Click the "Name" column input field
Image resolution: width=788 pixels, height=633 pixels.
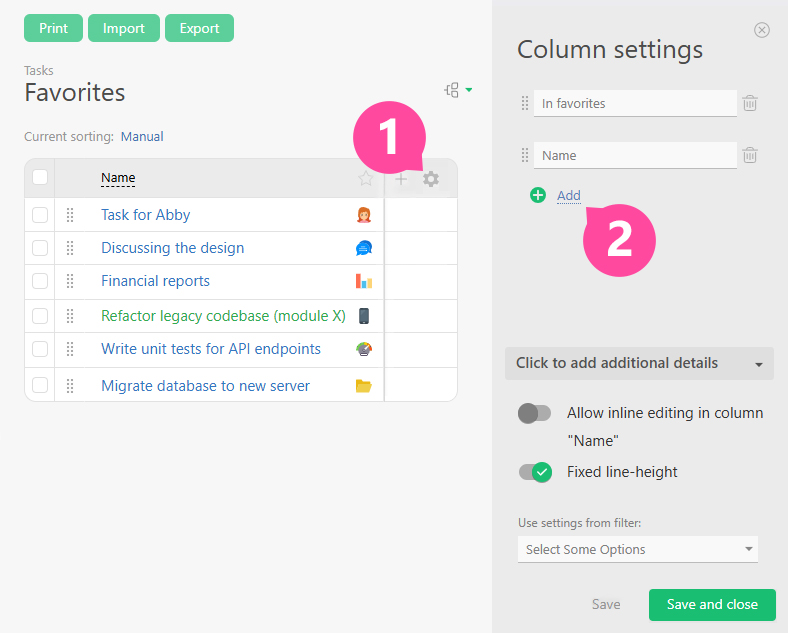click(x=635, y=155)
